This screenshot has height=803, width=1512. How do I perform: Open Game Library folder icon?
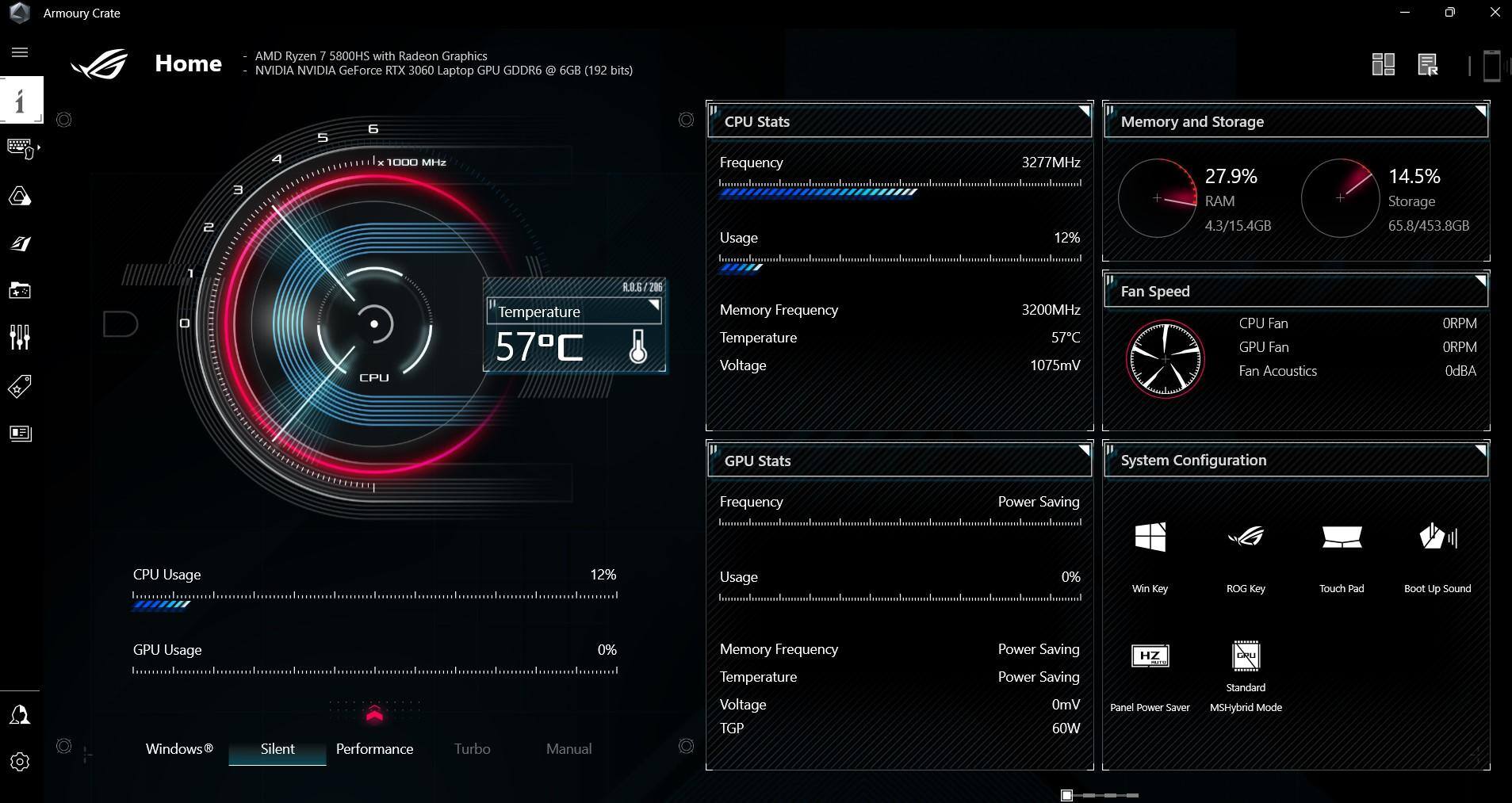click(x=20, y=290)
